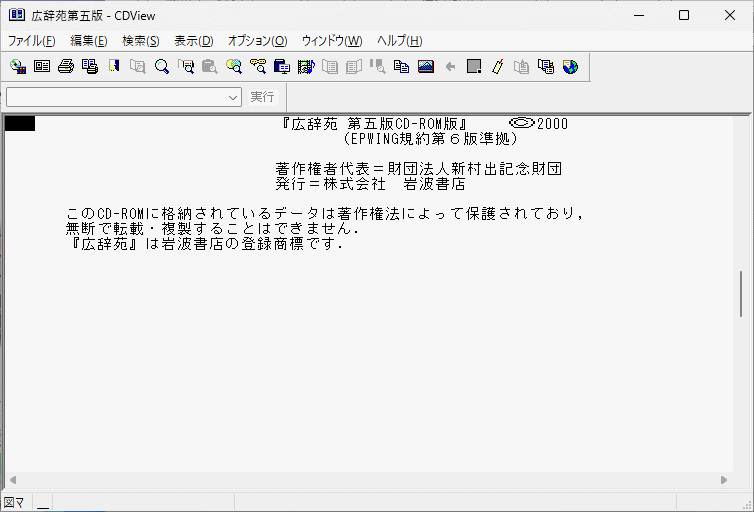Click the yellow marker pen icon

pos(498,66)
